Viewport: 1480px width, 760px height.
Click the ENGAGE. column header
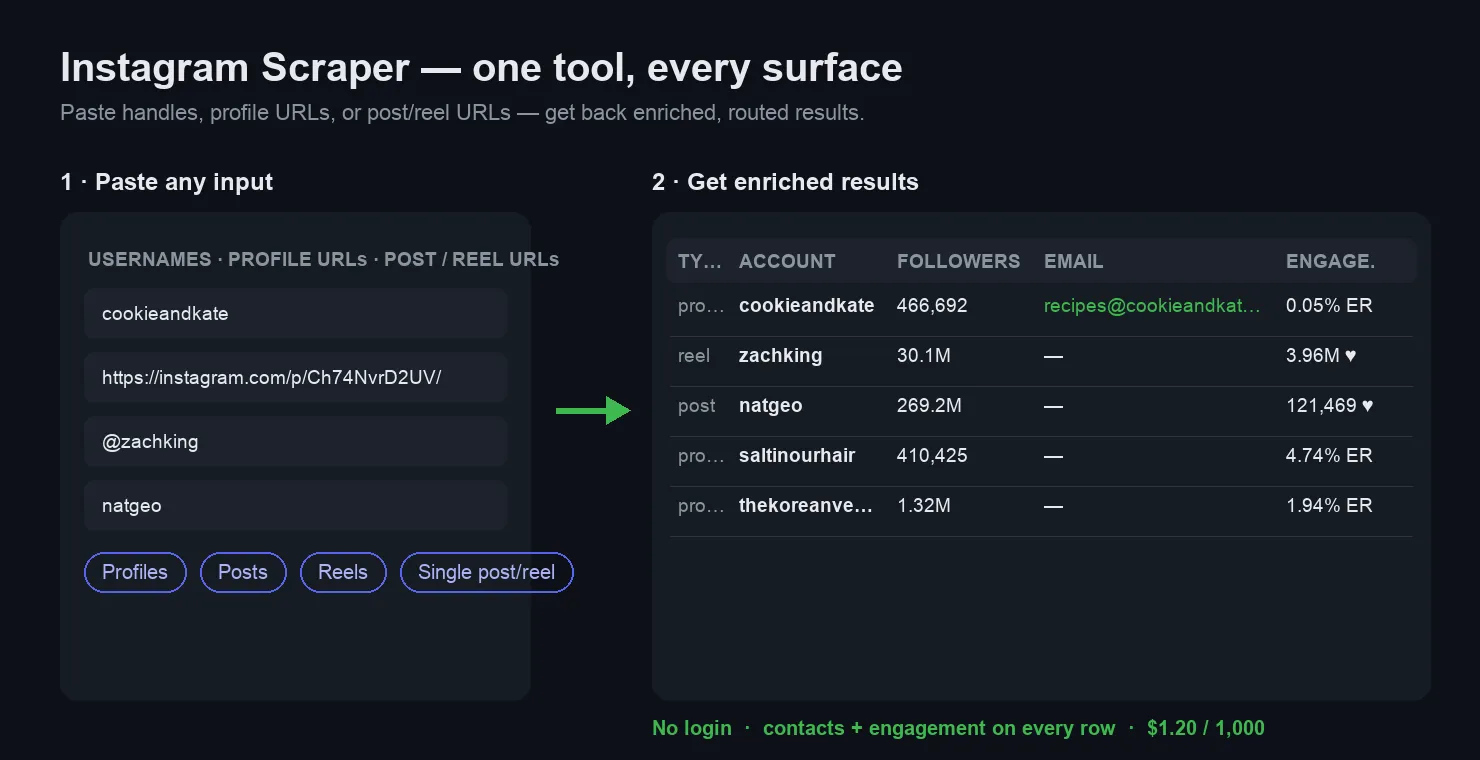tap(1330, 261)
